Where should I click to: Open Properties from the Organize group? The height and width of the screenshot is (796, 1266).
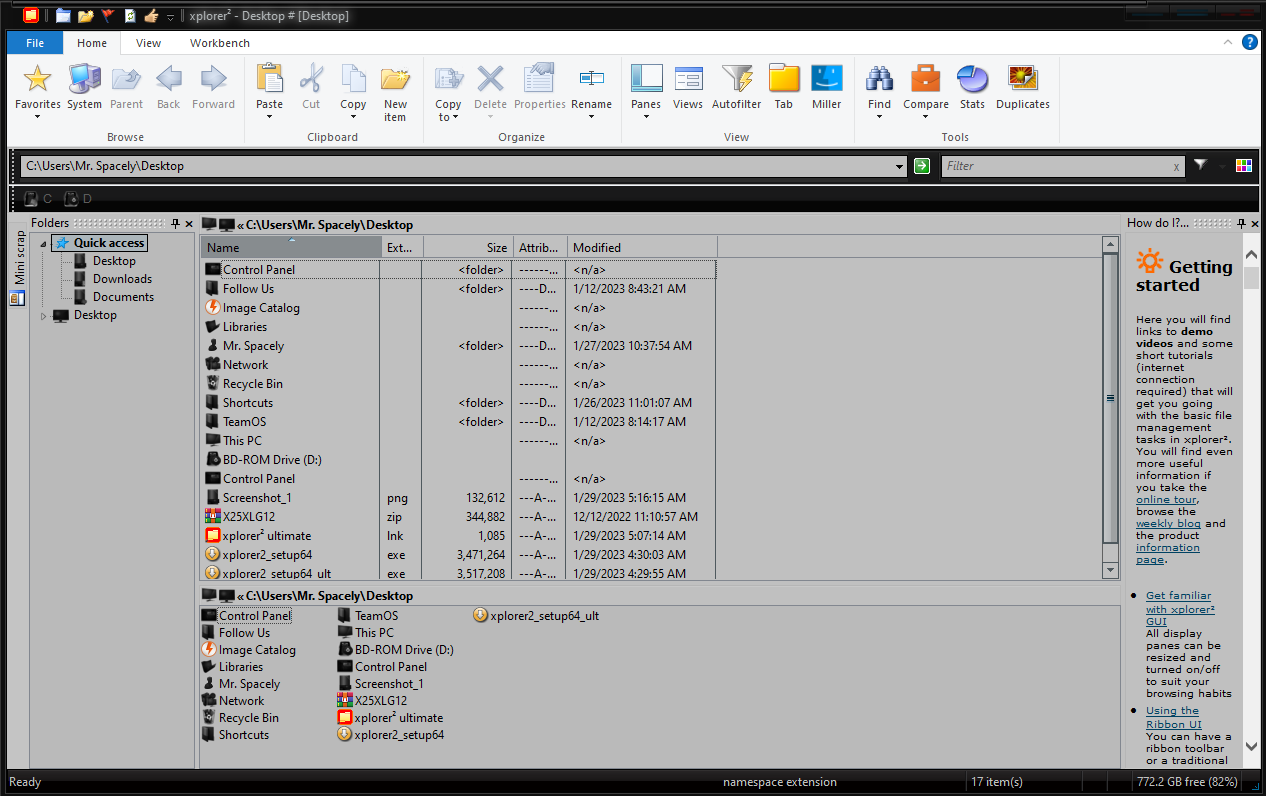[540, 86]
